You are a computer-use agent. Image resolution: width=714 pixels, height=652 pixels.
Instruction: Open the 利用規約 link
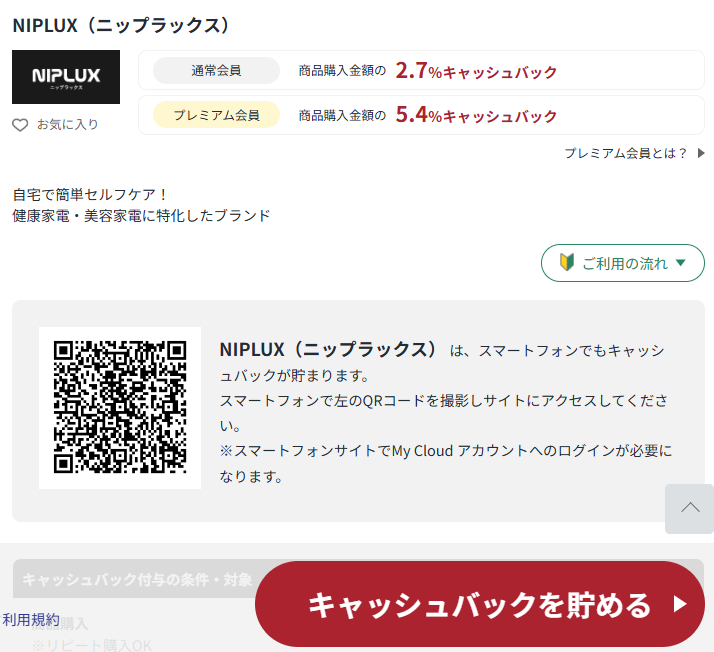tap(31, 620)
